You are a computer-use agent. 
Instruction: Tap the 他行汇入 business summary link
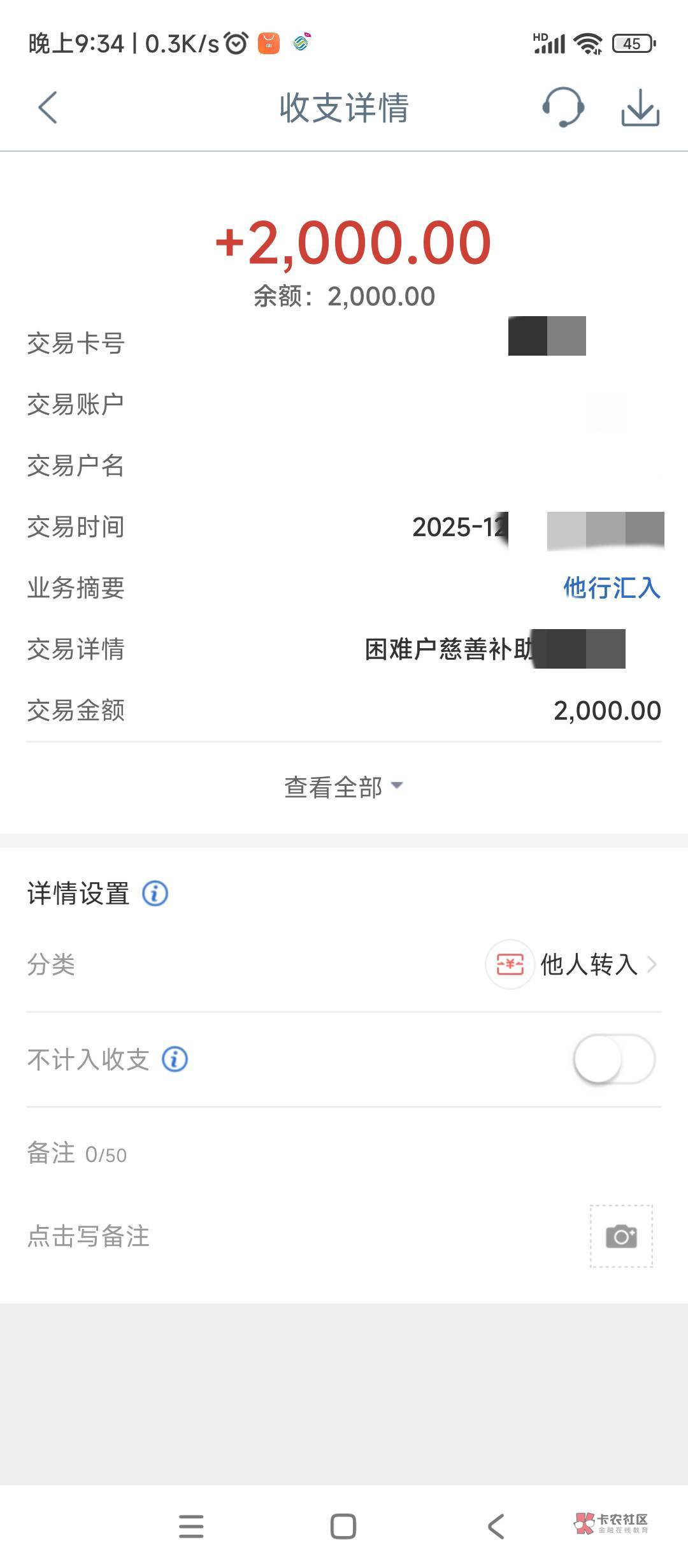click(x=612, y=588)
